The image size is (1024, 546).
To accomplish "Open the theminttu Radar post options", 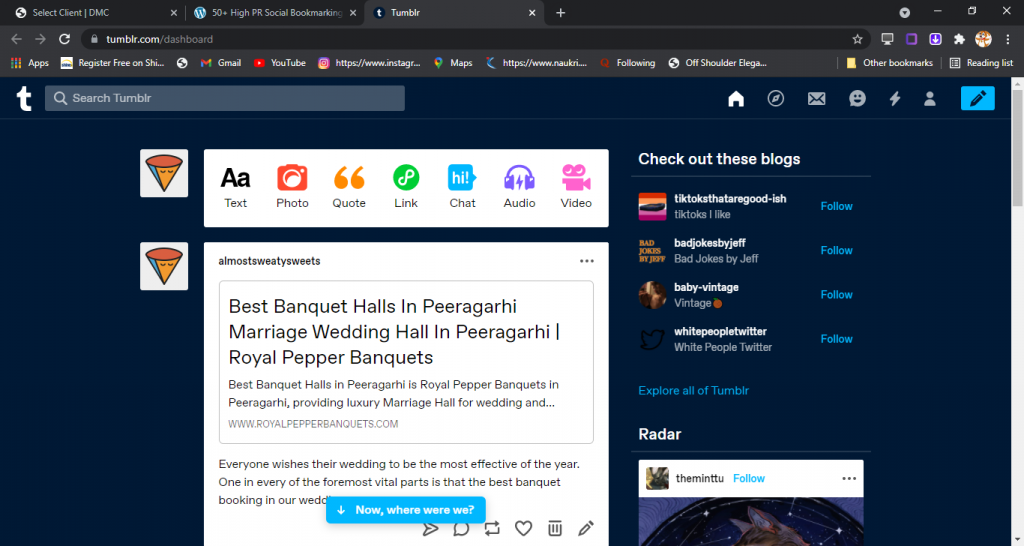I will [x=849, y=479].
